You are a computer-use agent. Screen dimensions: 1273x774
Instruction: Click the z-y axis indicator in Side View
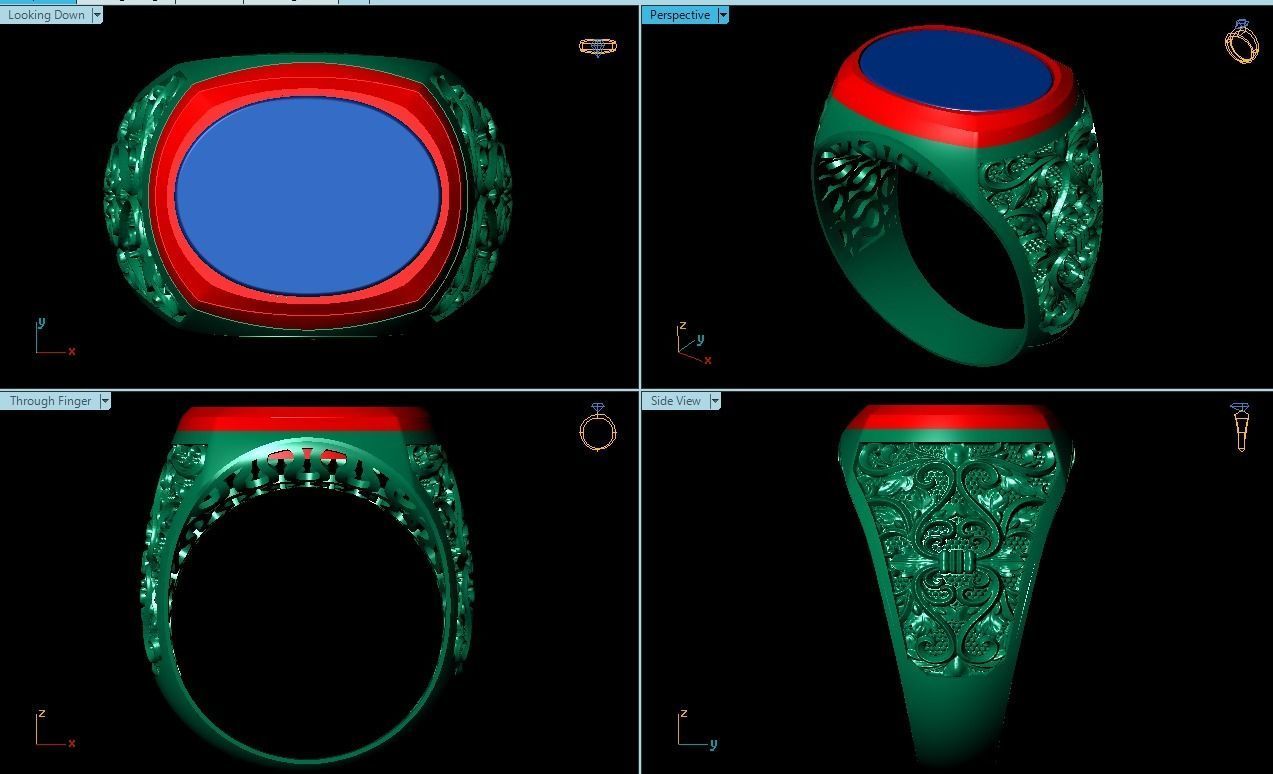pyautogui.click(x=697, y=729)
